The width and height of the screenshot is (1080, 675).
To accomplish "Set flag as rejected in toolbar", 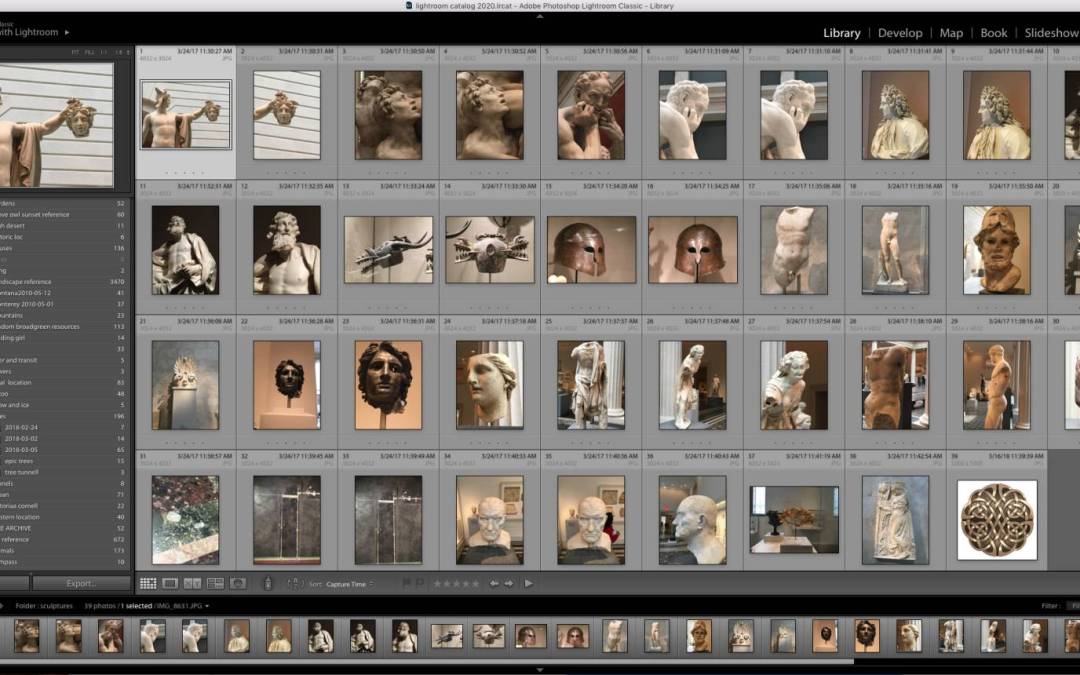I will [419, 583].
